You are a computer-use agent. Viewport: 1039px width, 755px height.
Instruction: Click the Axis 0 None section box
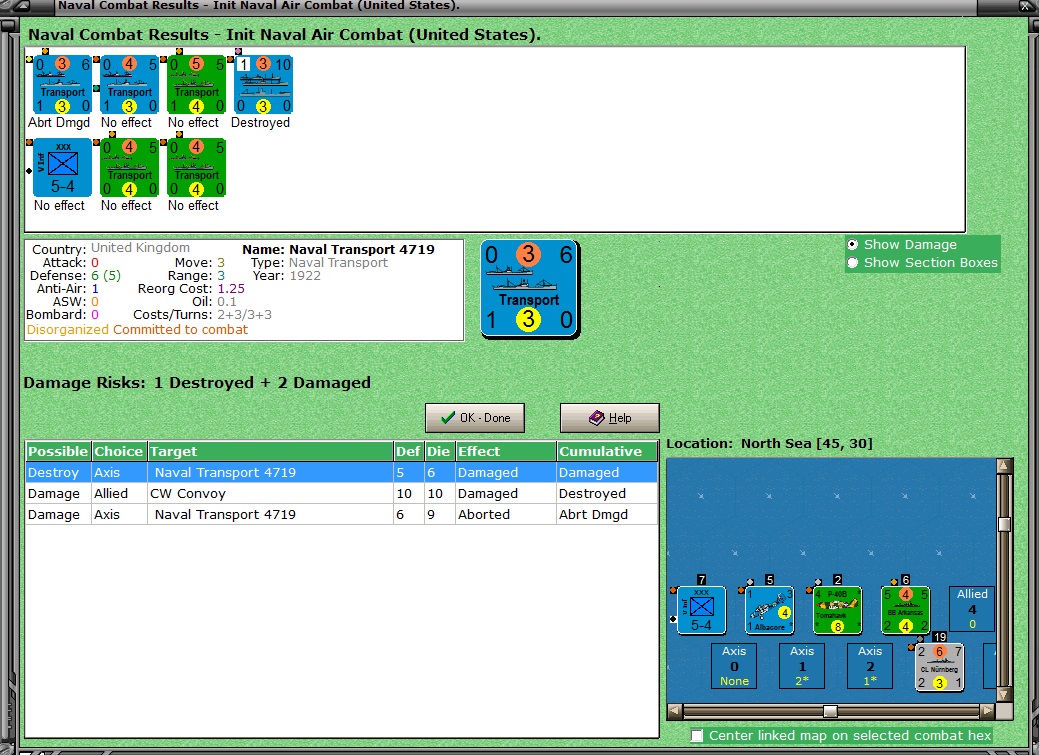[x=734, y=666]
